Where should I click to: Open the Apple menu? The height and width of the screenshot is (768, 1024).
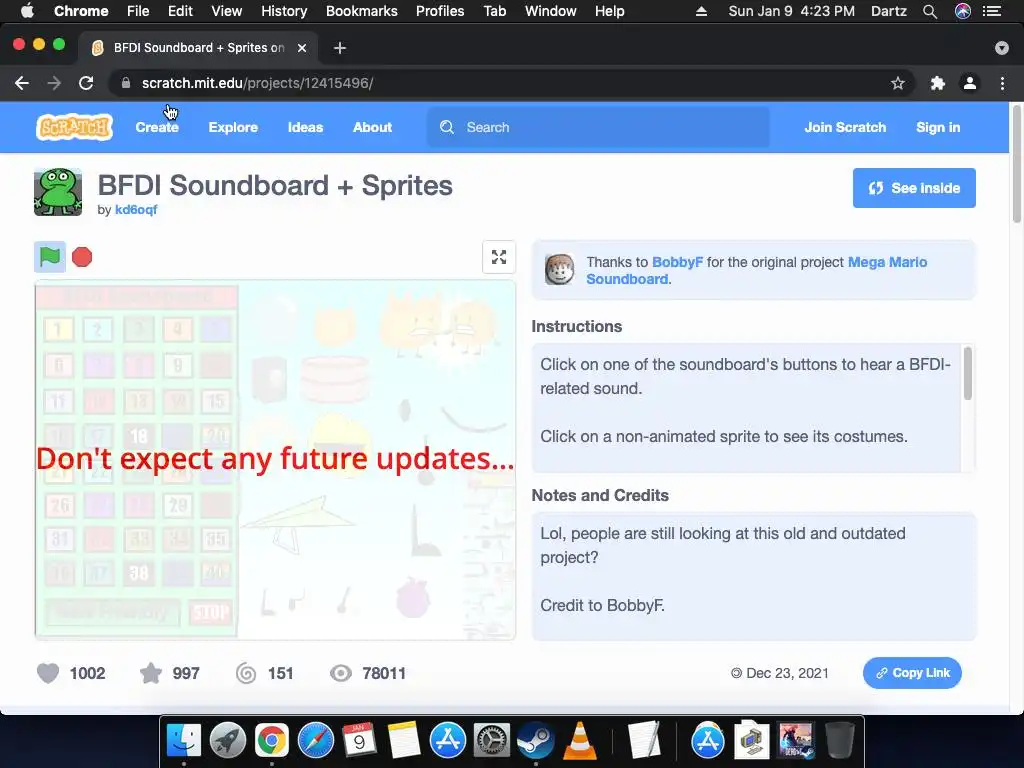pyautogui.click(x=27, y=11)
